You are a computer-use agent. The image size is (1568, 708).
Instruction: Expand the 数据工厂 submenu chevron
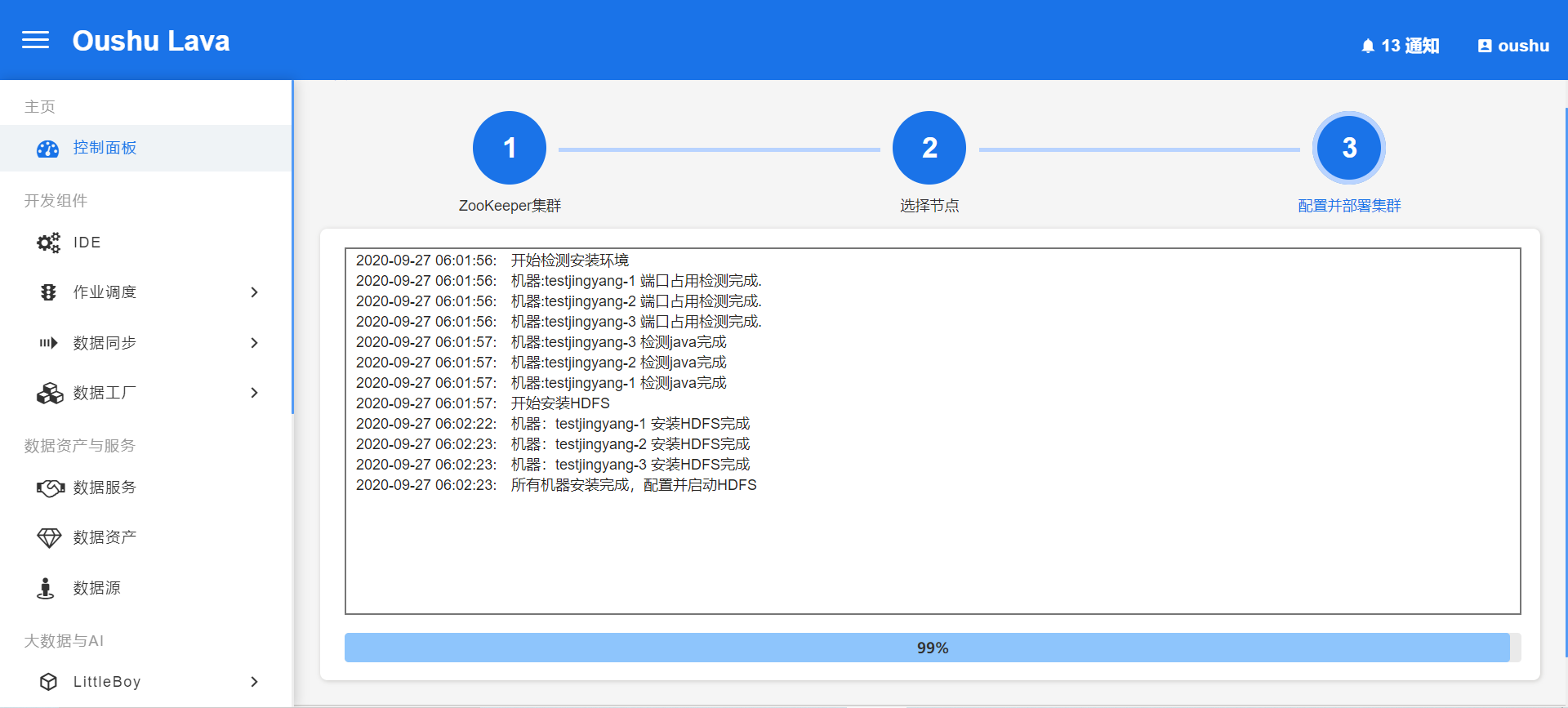pyautogui.click(x=255, y=393)
